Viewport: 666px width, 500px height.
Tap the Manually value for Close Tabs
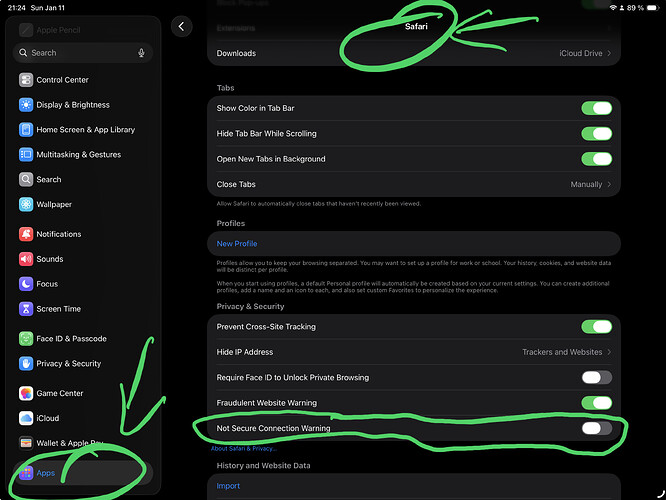click(x=586, y=184)
